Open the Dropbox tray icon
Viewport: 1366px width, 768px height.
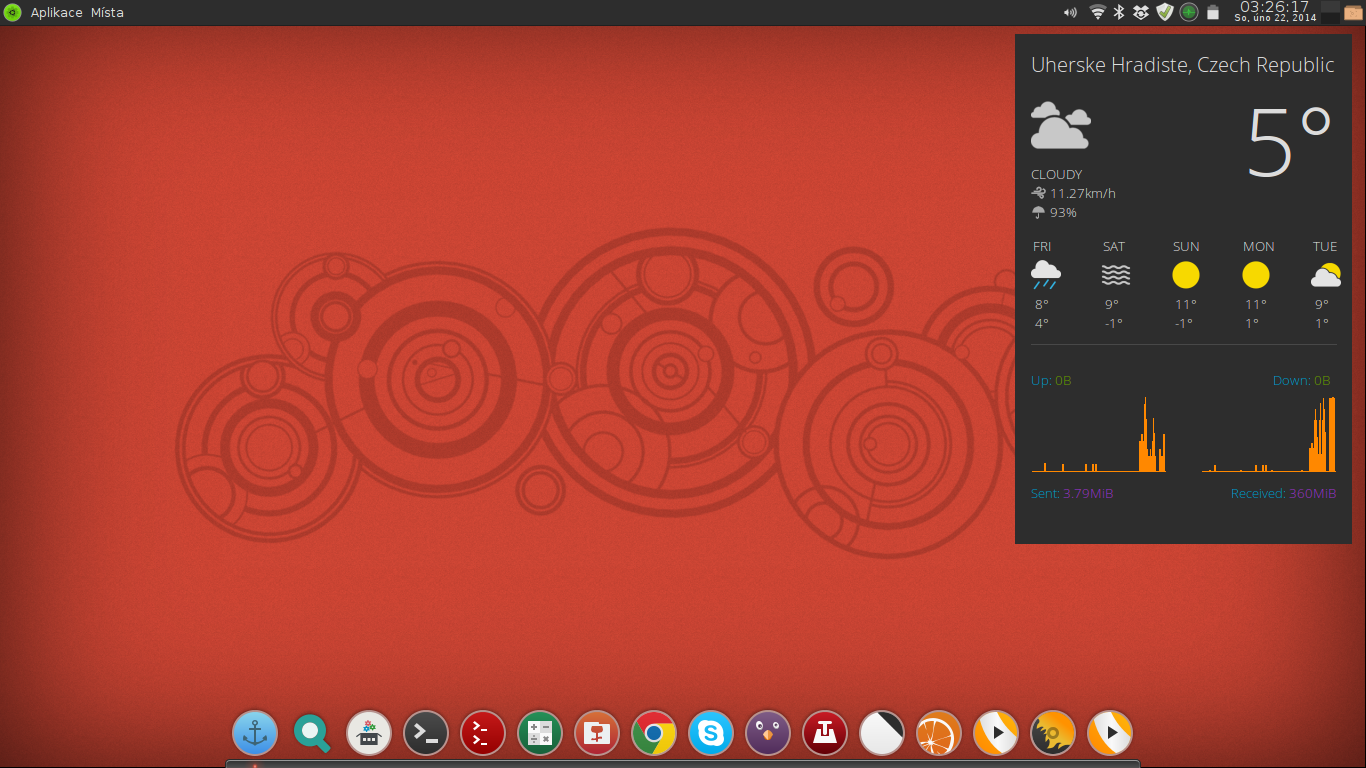coord(1141,13)
